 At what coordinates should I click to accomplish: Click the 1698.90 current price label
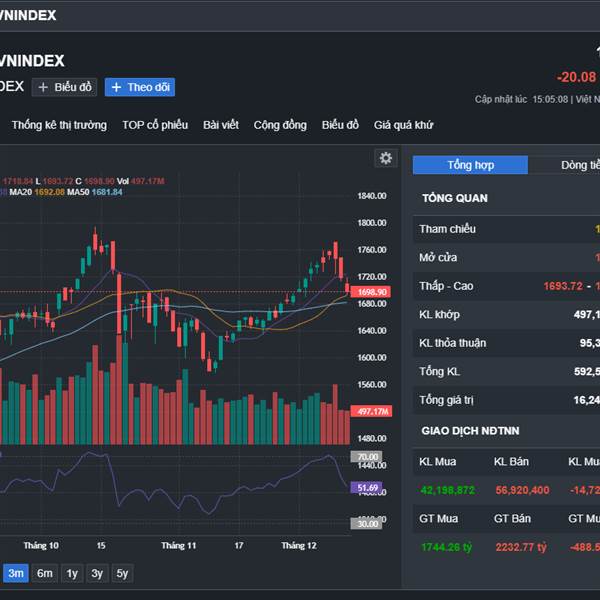pos(371,292)
